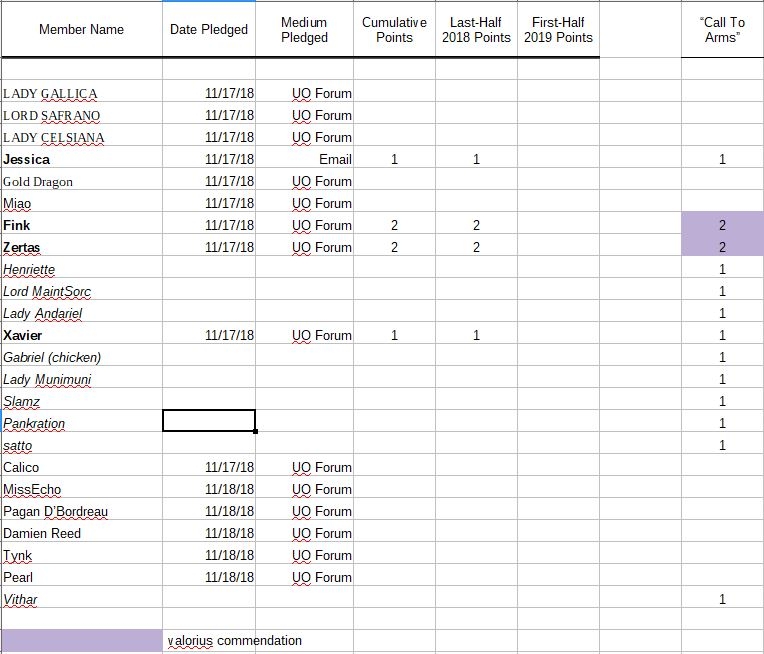Click the Miao name cell

[81, 201]
